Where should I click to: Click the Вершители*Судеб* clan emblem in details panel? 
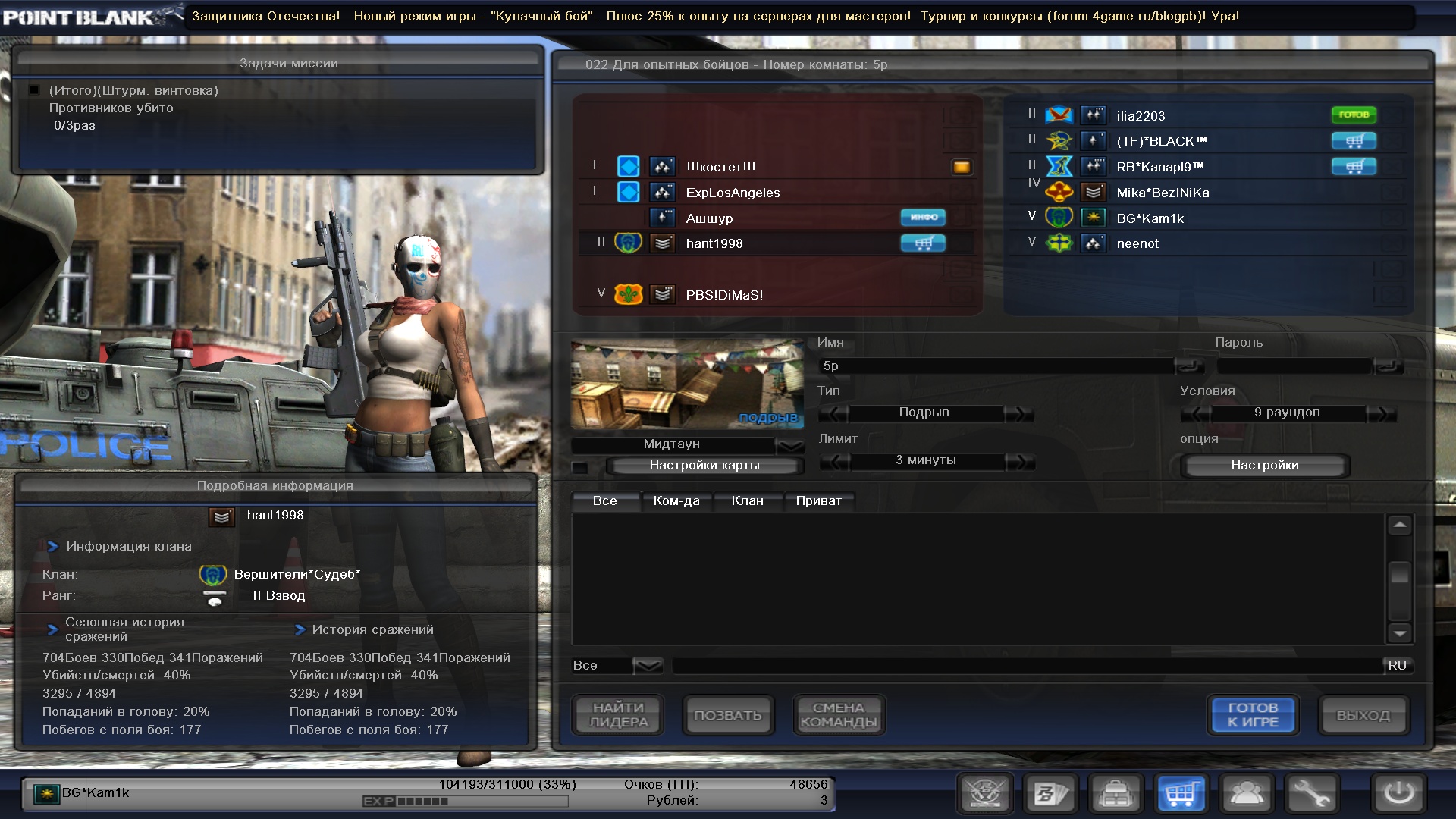(x=212, y=575)
